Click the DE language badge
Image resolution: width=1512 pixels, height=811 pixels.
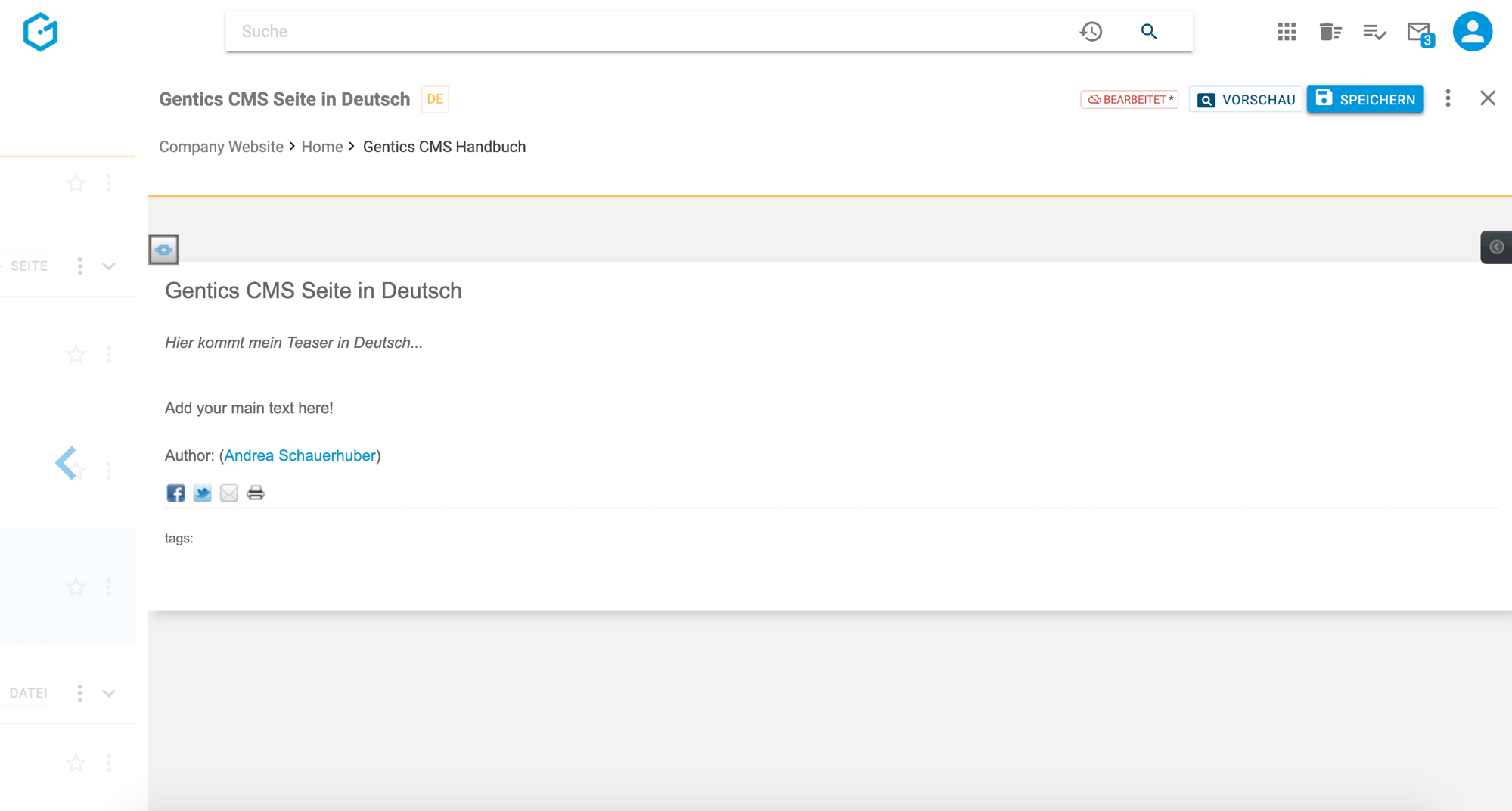tap(435, 99)
